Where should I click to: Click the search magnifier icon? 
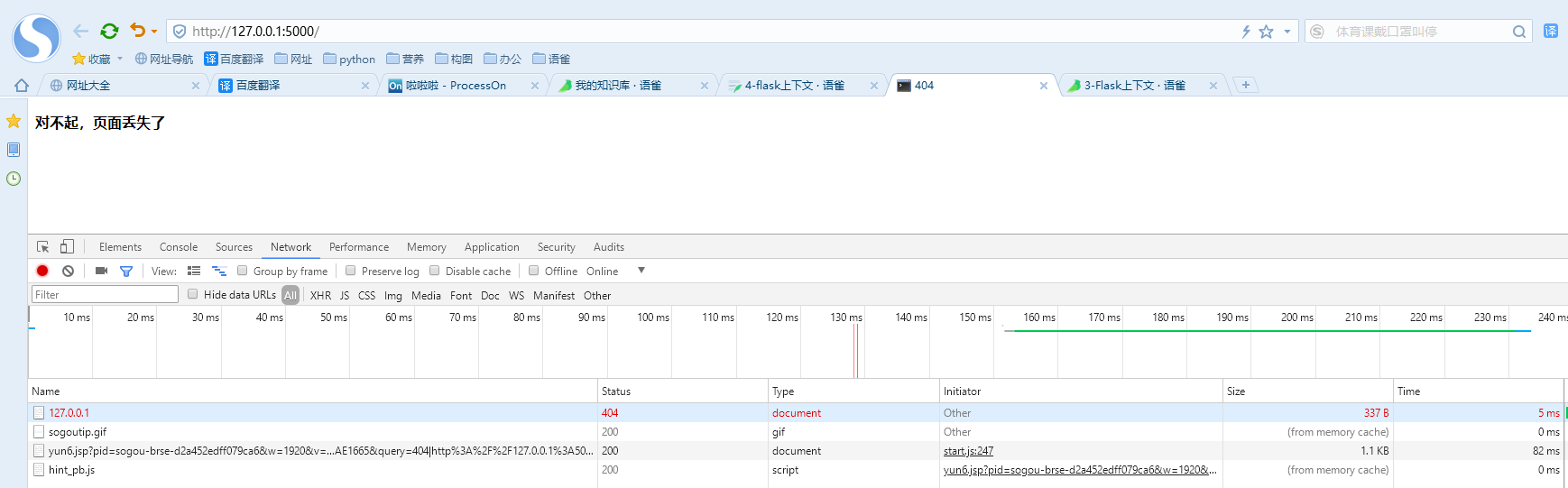[x=1519, y=32]
